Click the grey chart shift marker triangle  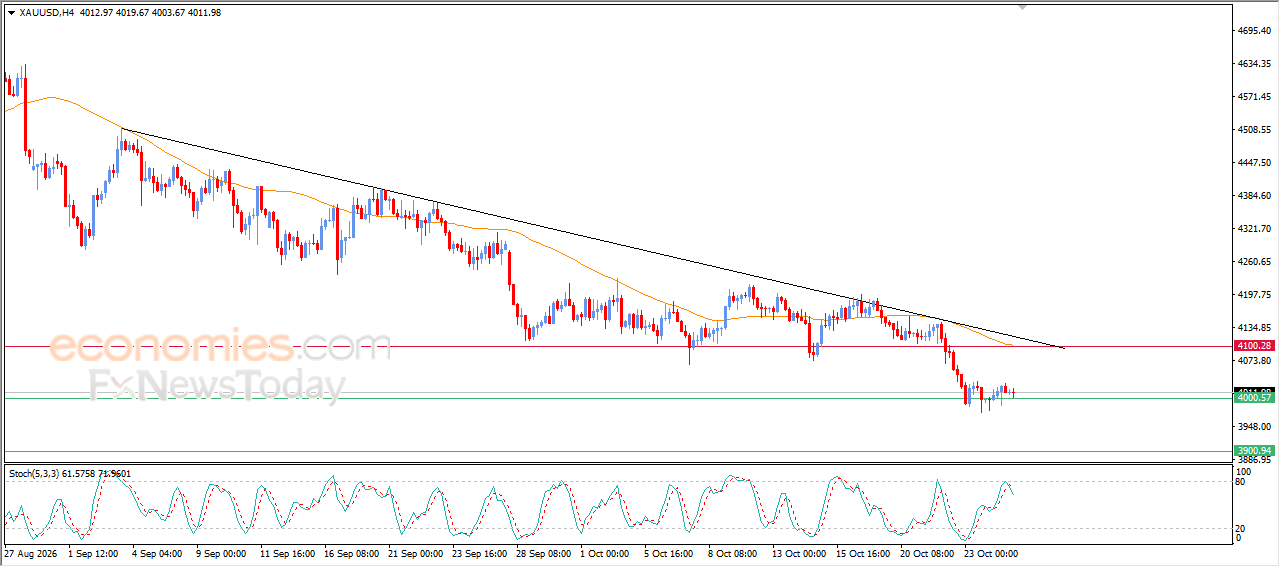[x=1022, y=7]
